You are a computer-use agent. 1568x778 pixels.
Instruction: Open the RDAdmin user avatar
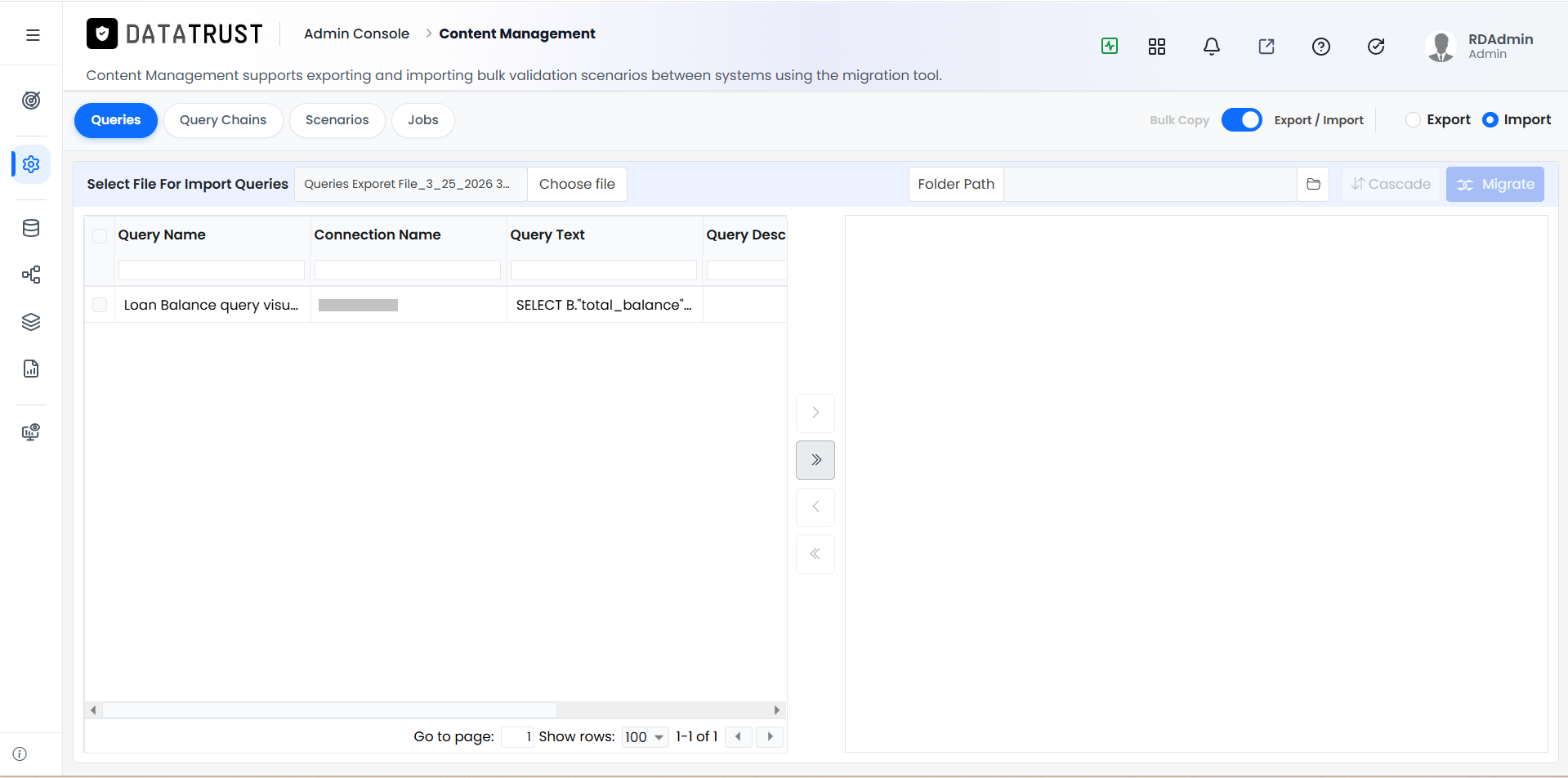(x=1441, y=47)
